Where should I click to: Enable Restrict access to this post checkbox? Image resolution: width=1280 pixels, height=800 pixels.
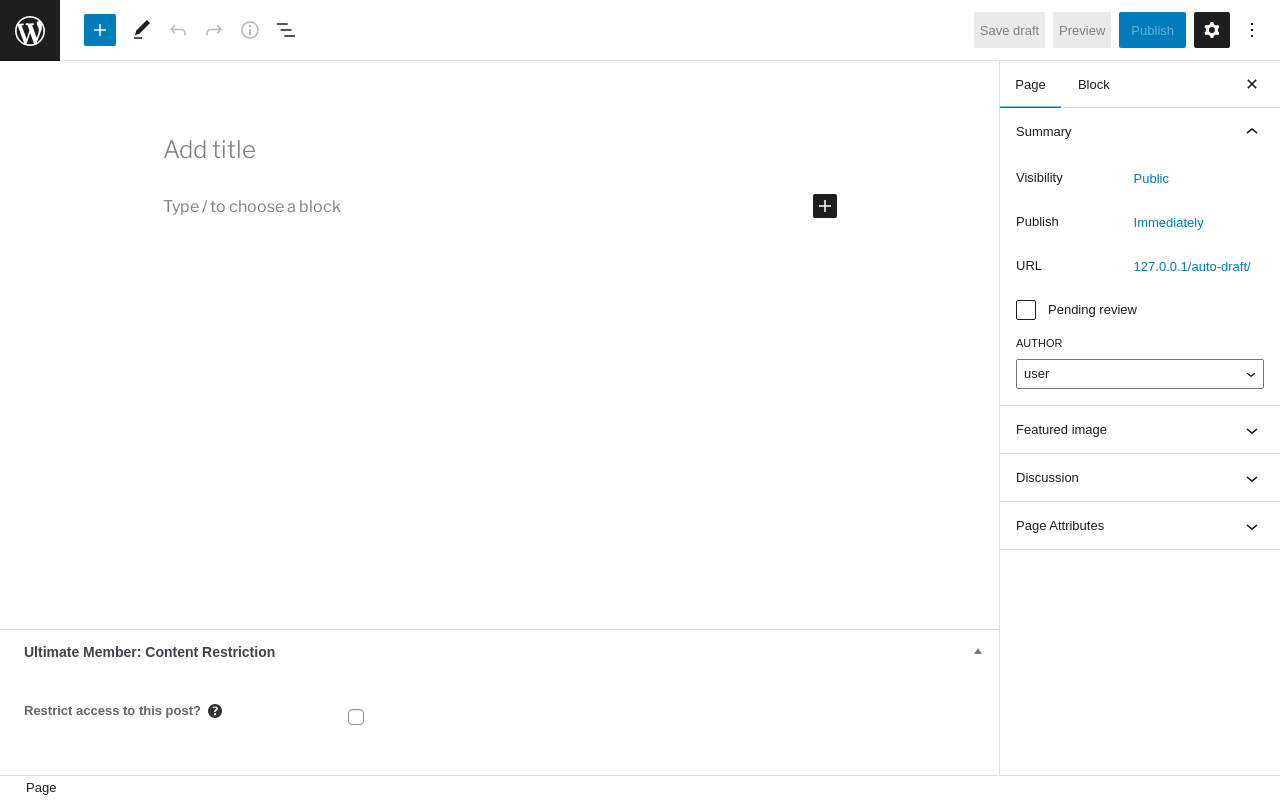pyautogui.click(x=356, y=717)
